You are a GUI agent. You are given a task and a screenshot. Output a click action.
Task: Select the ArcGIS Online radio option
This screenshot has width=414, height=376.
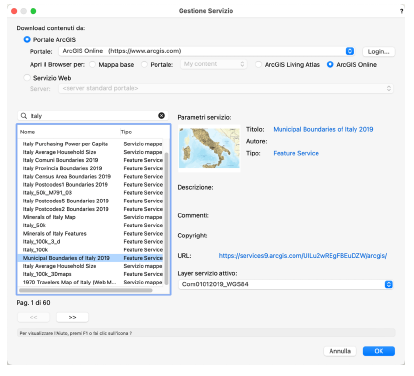click(330, 64)
